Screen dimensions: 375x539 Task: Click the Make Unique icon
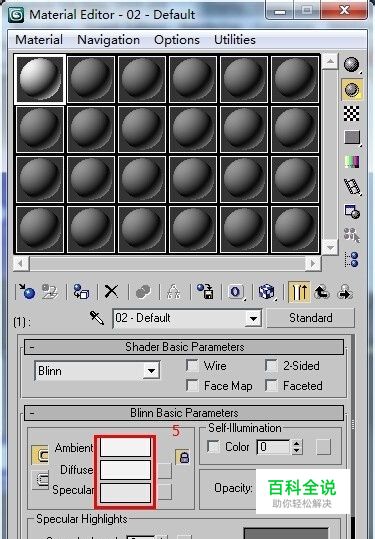point(174,292)
